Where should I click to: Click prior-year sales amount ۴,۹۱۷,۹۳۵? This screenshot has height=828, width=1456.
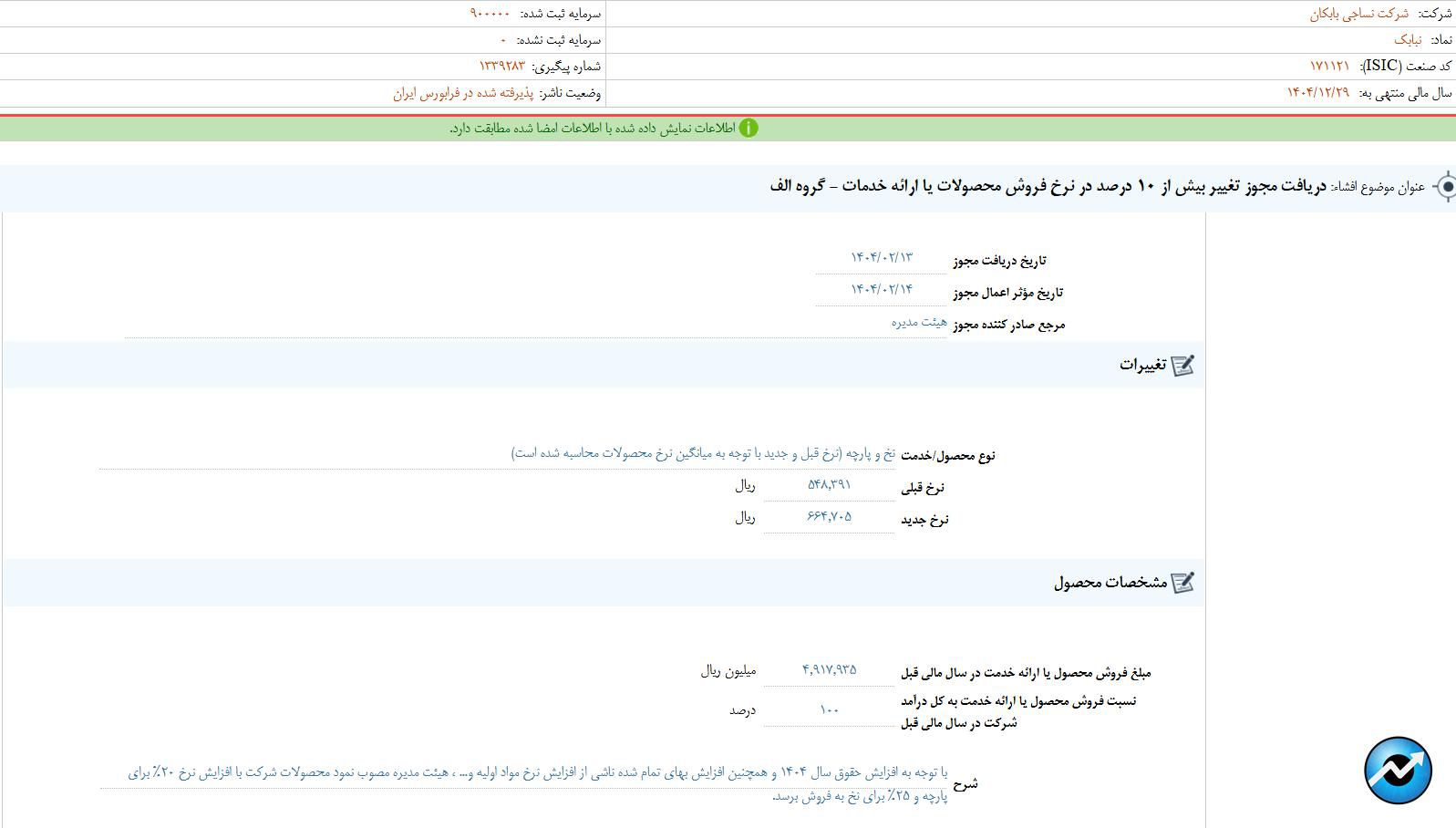(x=830, y=670)
